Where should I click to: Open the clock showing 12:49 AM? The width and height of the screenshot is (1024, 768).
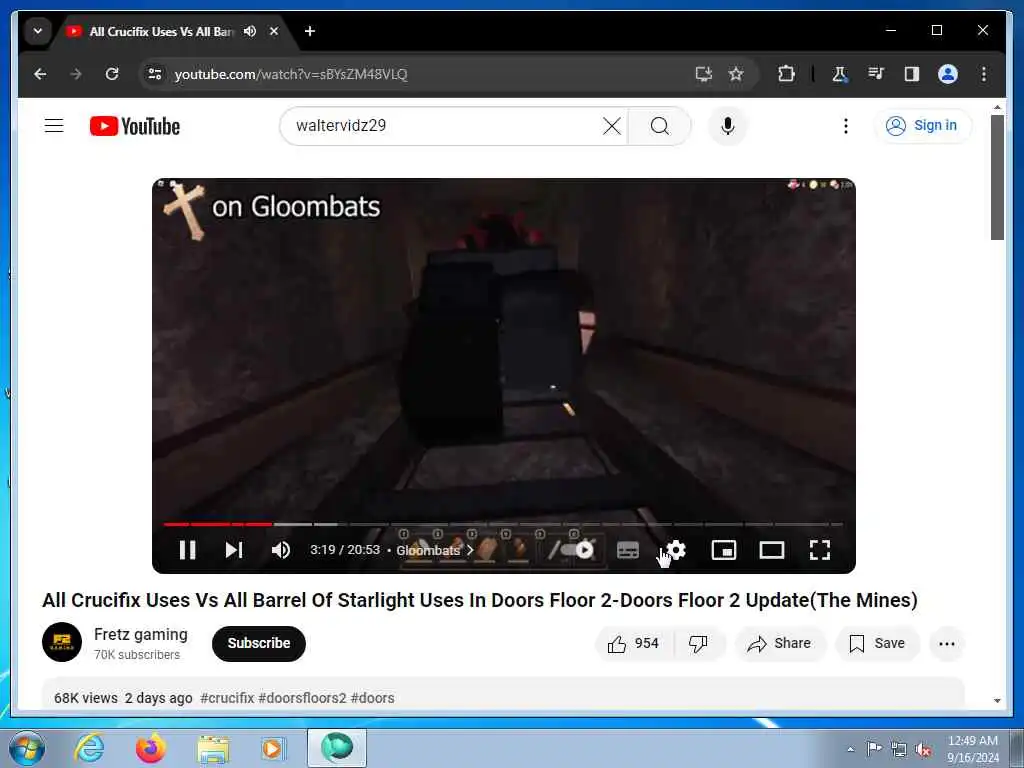[x=973, y=749]
